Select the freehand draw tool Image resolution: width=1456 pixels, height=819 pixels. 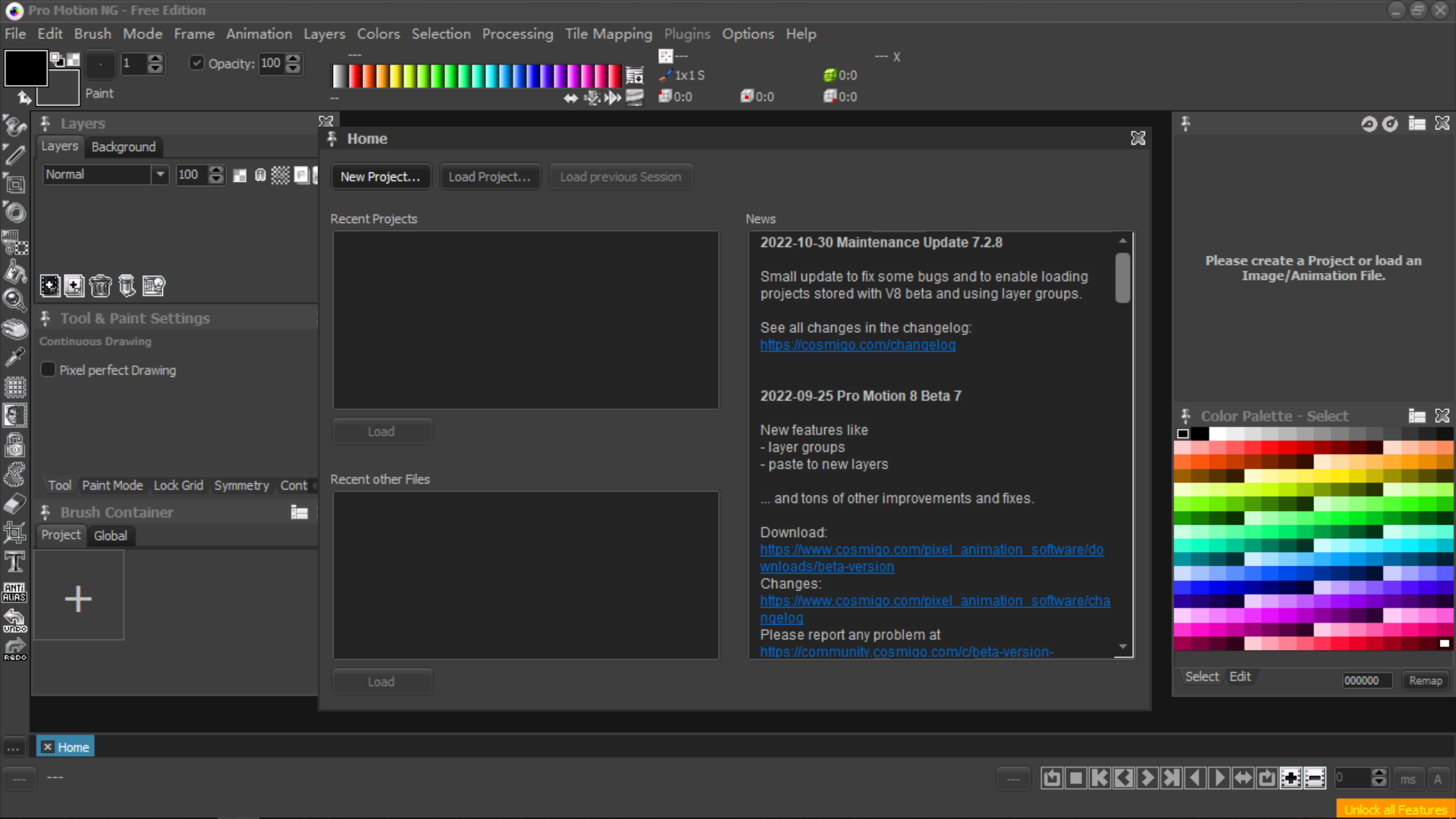point(14,126)
